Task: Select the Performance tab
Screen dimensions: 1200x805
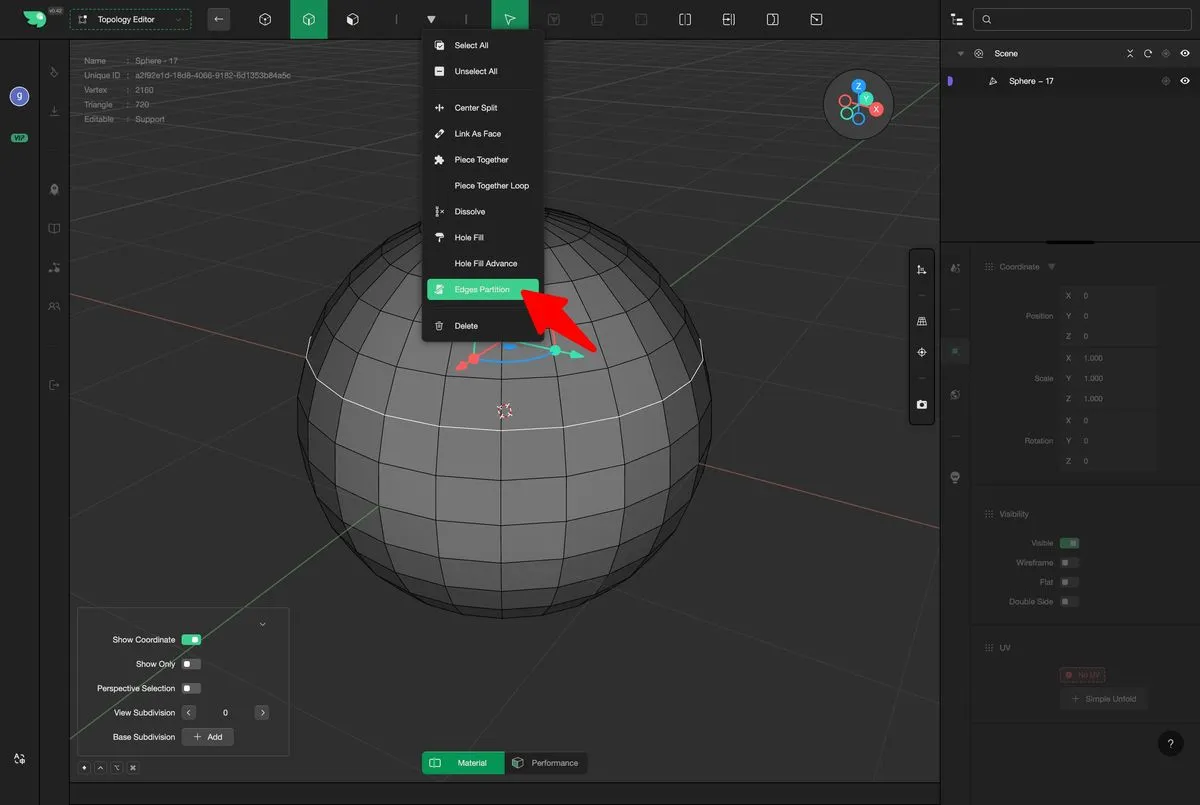Action: 545,763
